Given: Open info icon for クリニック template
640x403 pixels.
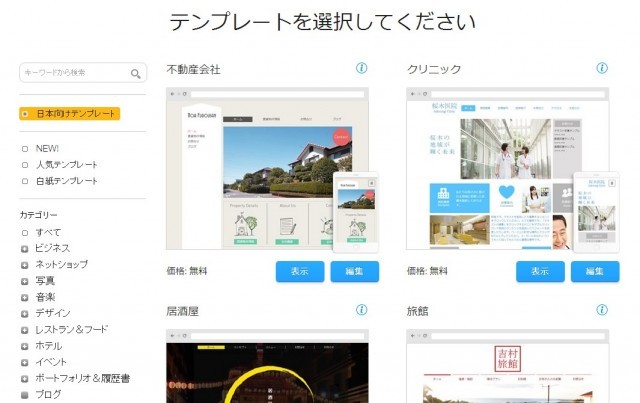Looking at the screenshot, I should pos(602,68).
